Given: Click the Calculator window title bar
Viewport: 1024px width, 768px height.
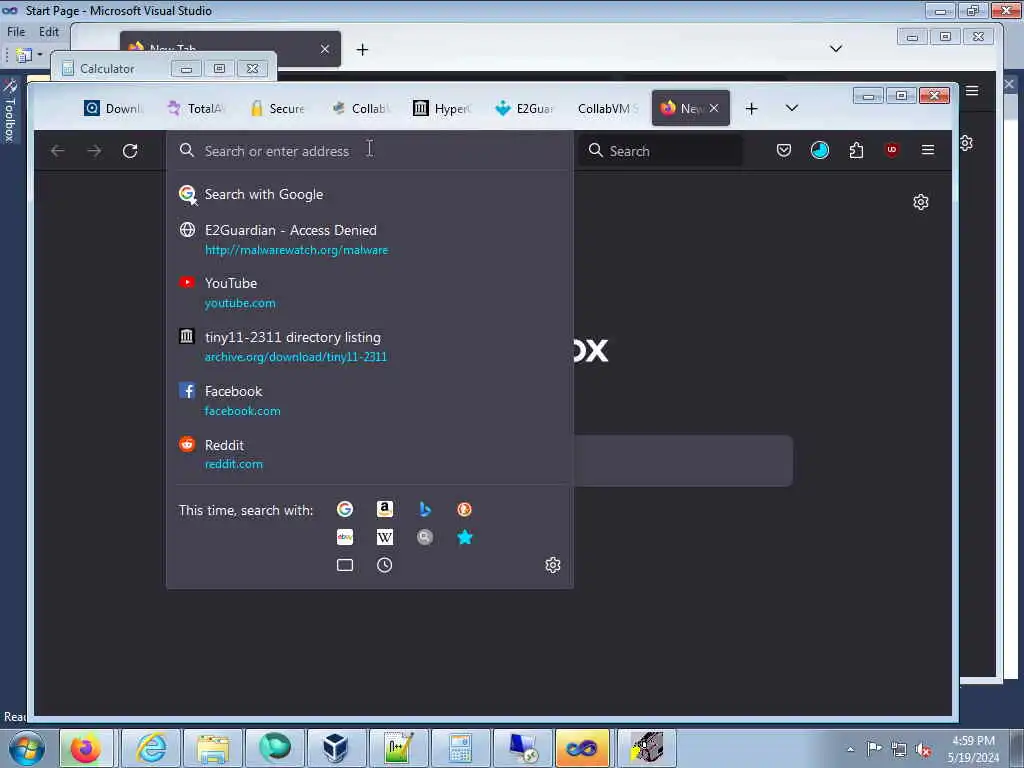Looking at the screenshot, I should 163,69.
